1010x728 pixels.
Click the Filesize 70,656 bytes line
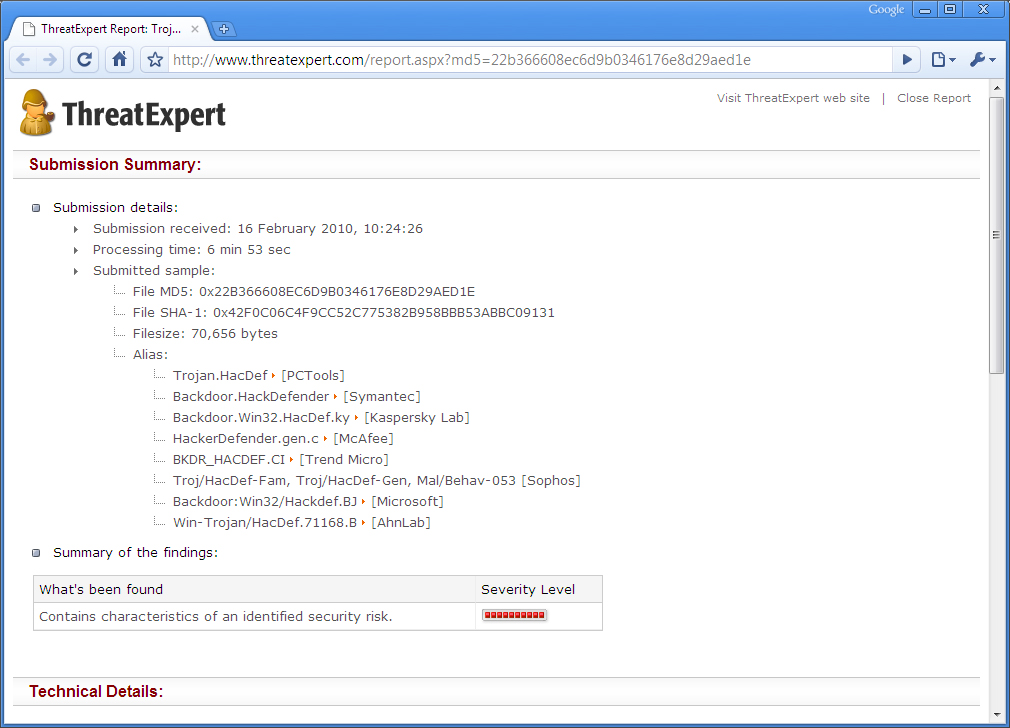tap(205, 334)
